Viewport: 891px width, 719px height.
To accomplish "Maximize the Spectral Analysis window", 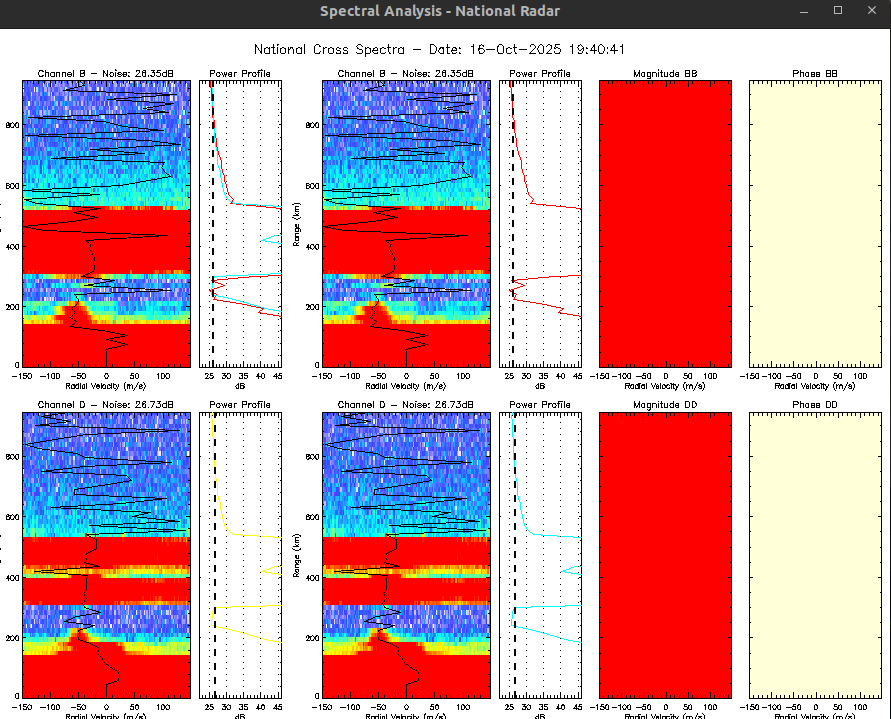I will (x=838, y=10).
